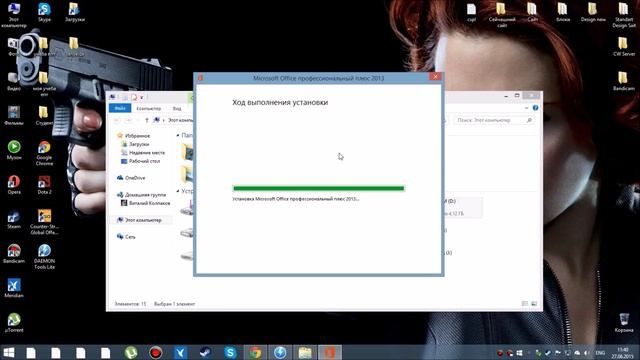Open Bandicam folder on right side
The width and height of the screenshot is (640, 360).
pos(624,81)
